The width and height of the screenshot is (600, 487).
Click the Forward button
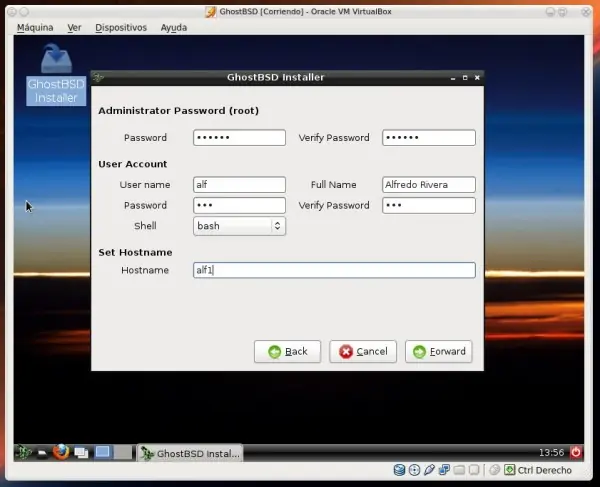click(x=439, y=351)
